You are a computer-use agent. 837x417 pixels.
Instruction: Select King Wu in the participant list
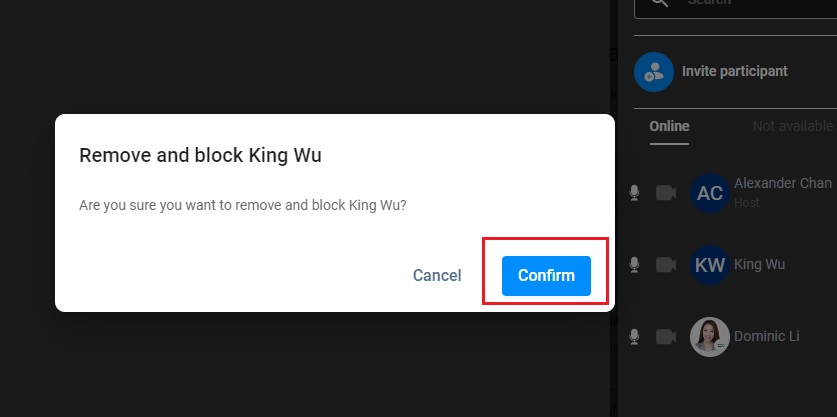tap(759, 264)
